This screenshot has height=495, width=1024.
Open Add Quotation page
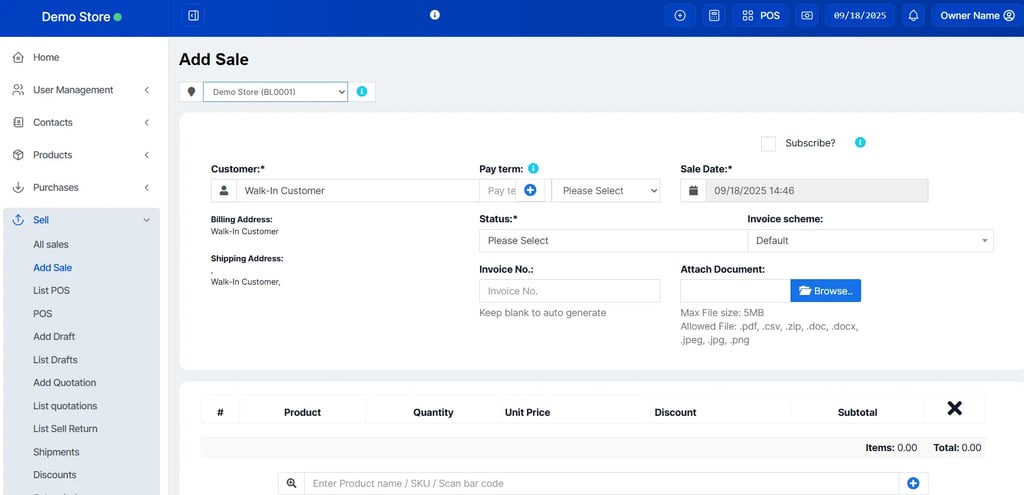tap(65, 383)
